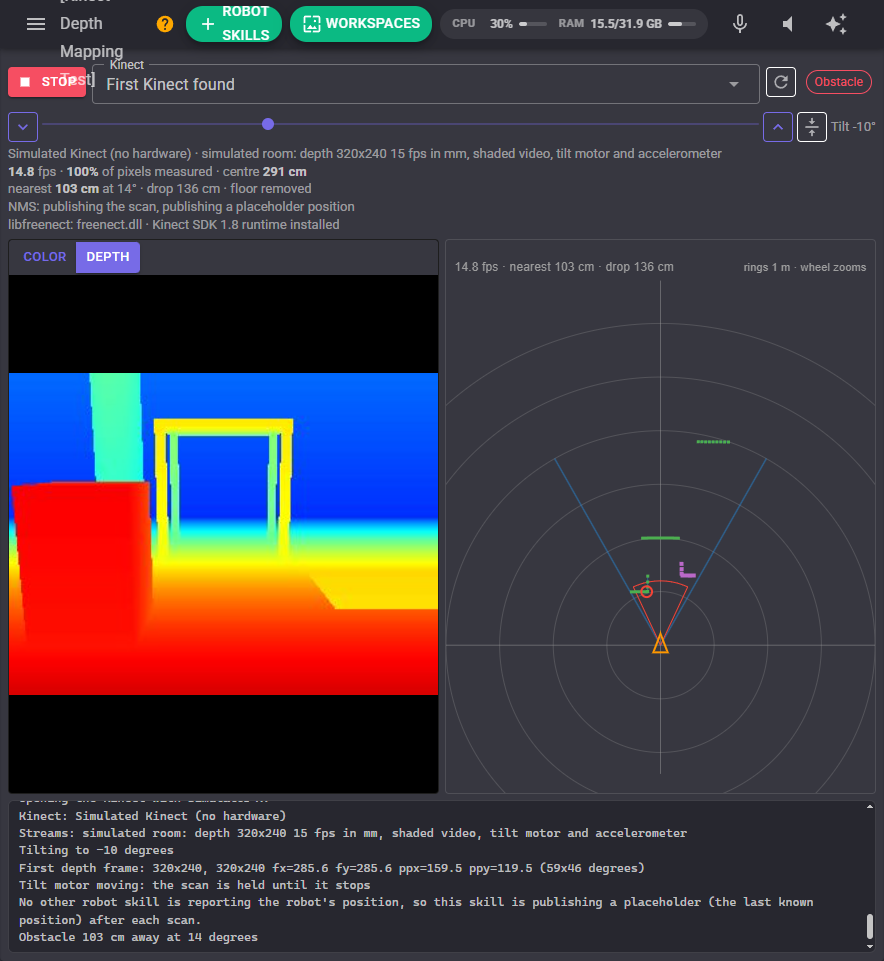Click the 'libfreenect: freenect.dll' status line
Screen dimensions: 884x961
click(173, 224)
